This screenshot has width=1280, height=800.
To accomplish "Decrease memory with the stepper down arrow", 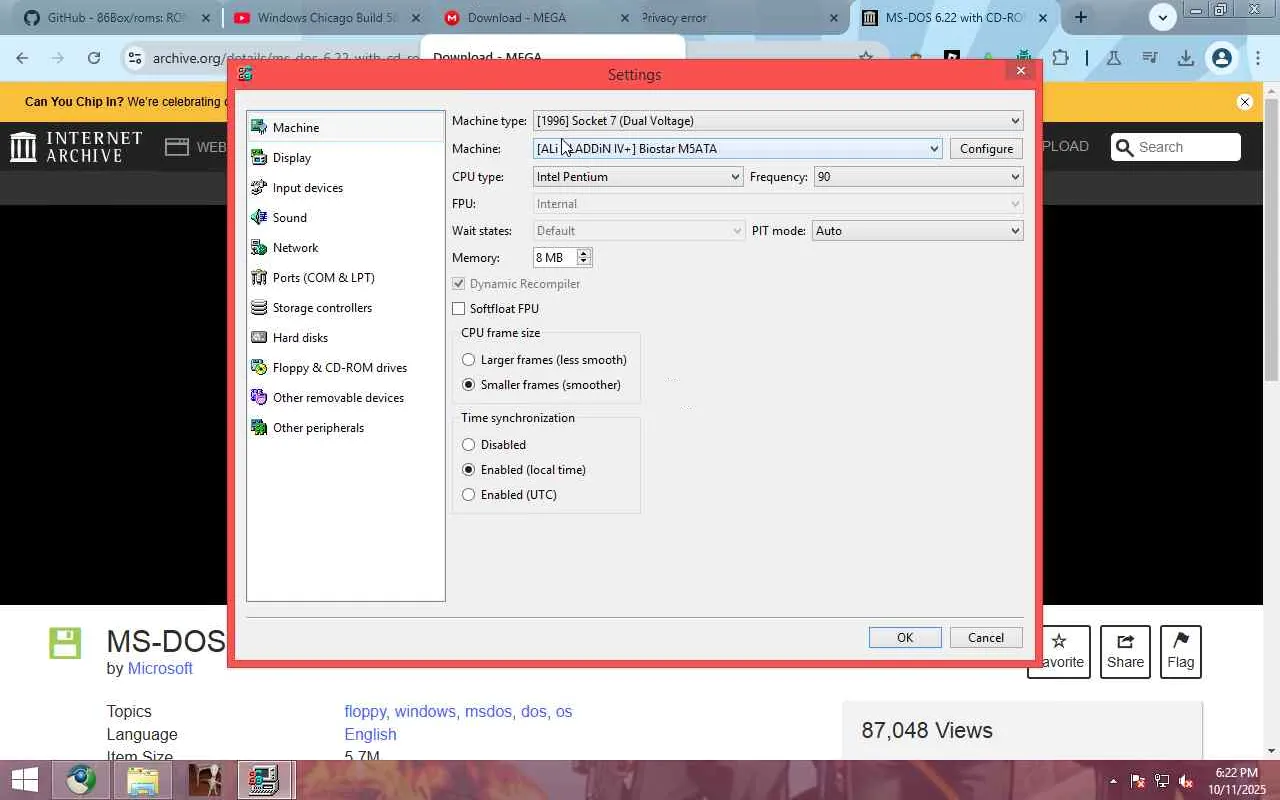I will (x=584, y=263).
